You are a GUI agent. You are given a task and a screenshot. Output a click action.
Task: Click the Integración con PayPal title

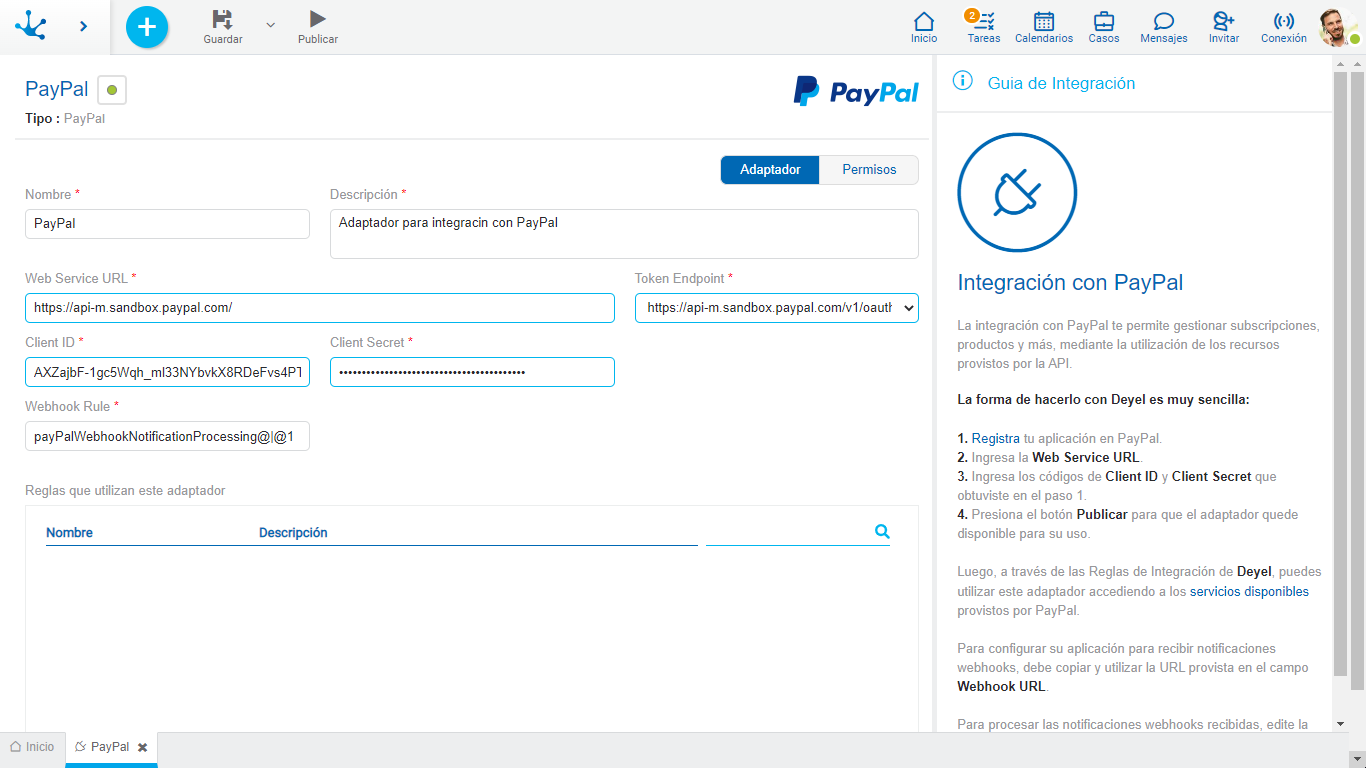[x=1070, y=283]
